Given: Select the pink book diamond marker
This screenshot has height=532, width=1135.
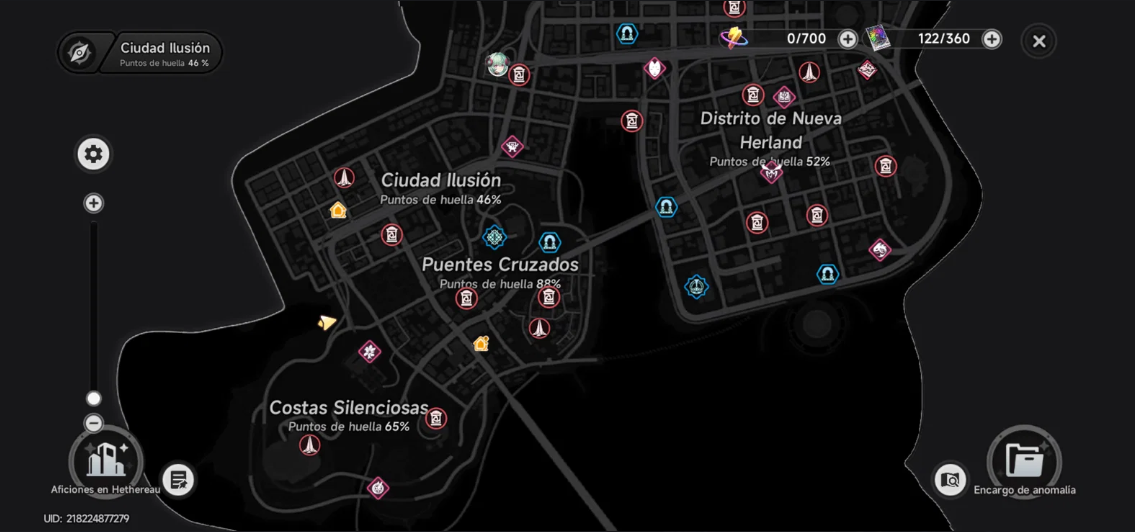Looking at the screenshot, I should pos(785,97).
